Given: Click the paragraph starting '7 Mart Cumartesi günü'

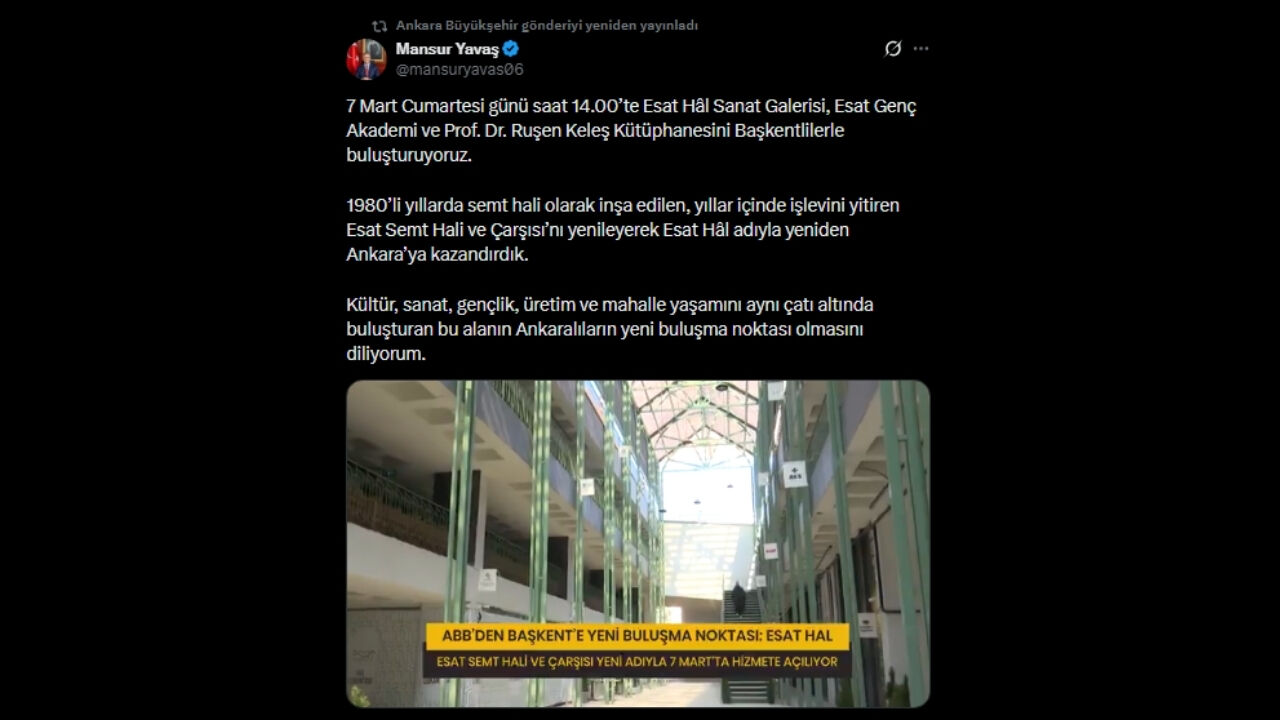Looking at the screenshot, I should [x=632, y=131].
